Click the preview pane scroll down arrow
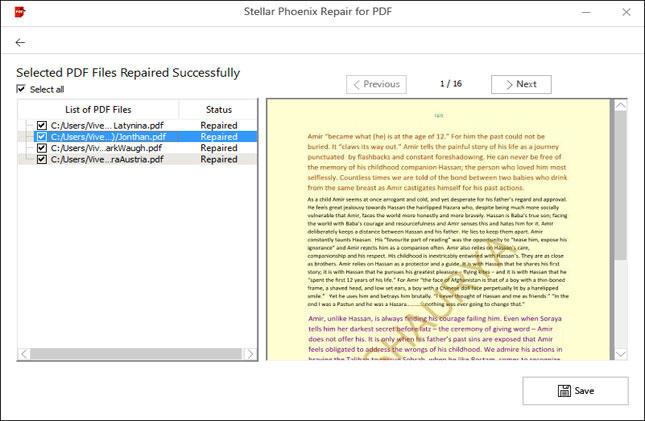The height and width of the screenshot is (421, 645). pyautogui.click(x=621, y=354)
